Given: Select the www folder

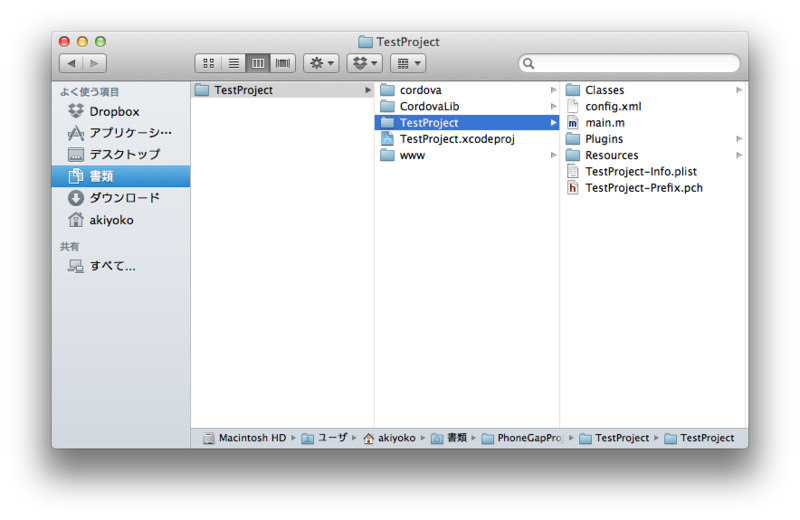Looking at the screenshot, I should [467, 155].
